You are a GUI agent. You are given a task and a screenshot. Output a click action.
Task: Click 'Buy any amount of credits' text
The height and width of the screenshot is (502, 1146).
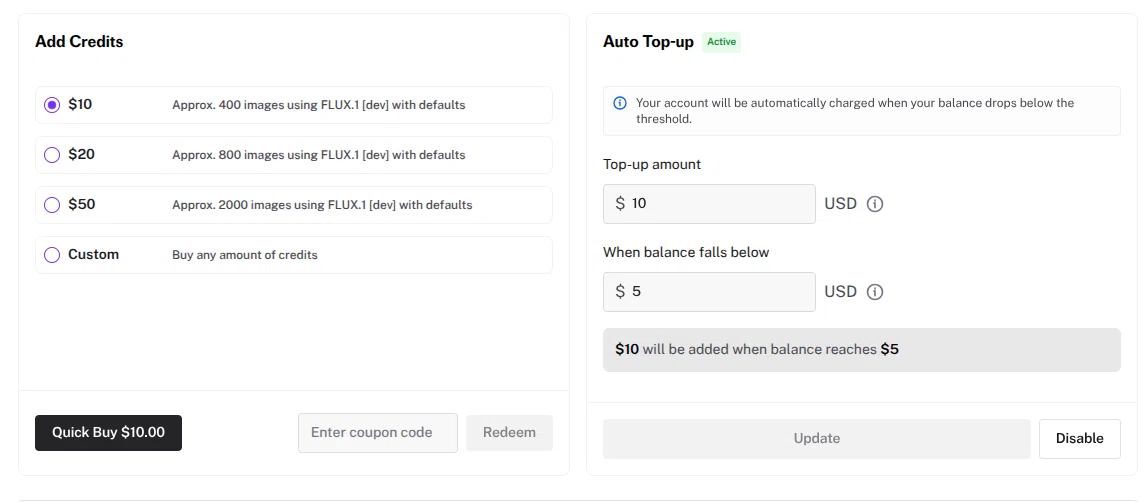click(x=245, y=255)
